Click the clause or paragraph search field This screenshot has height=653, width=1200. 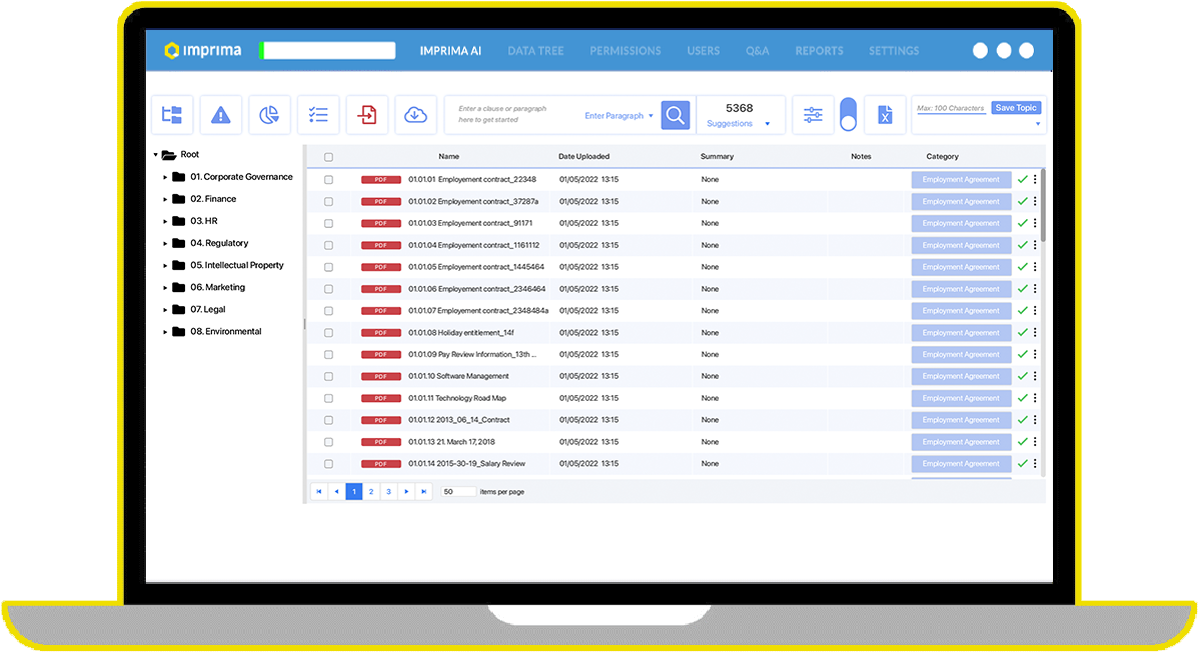point(513,115)
